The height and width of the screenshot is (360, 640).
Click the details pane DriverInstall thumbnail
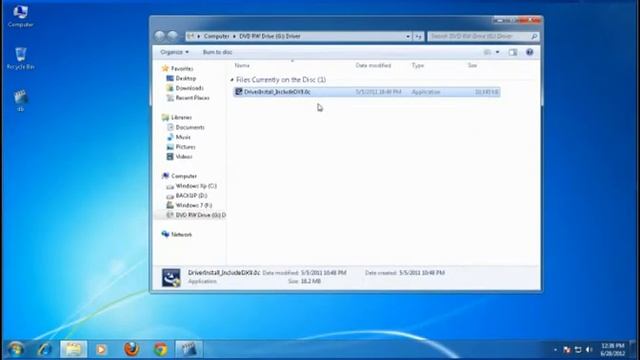[x=171, y=278]
